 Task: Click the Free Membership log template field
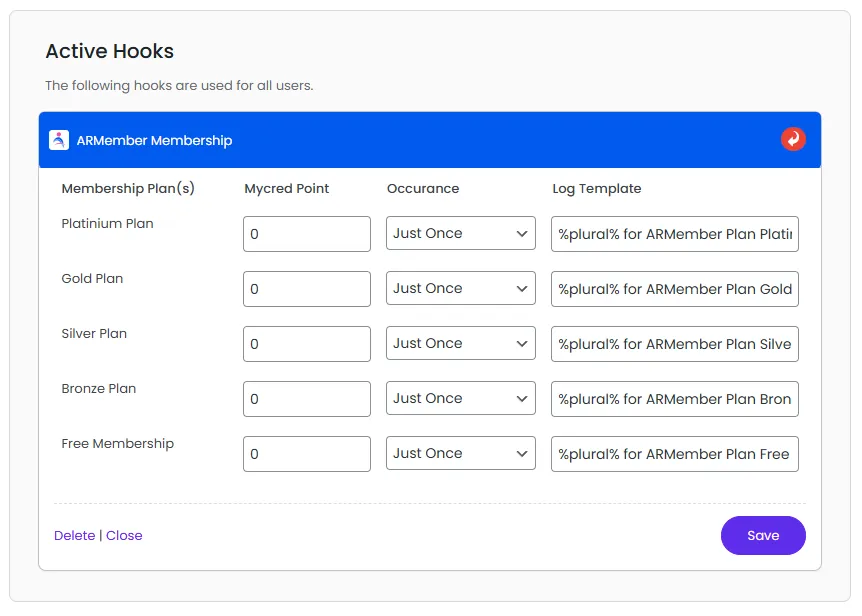click(x=674, y=453)
